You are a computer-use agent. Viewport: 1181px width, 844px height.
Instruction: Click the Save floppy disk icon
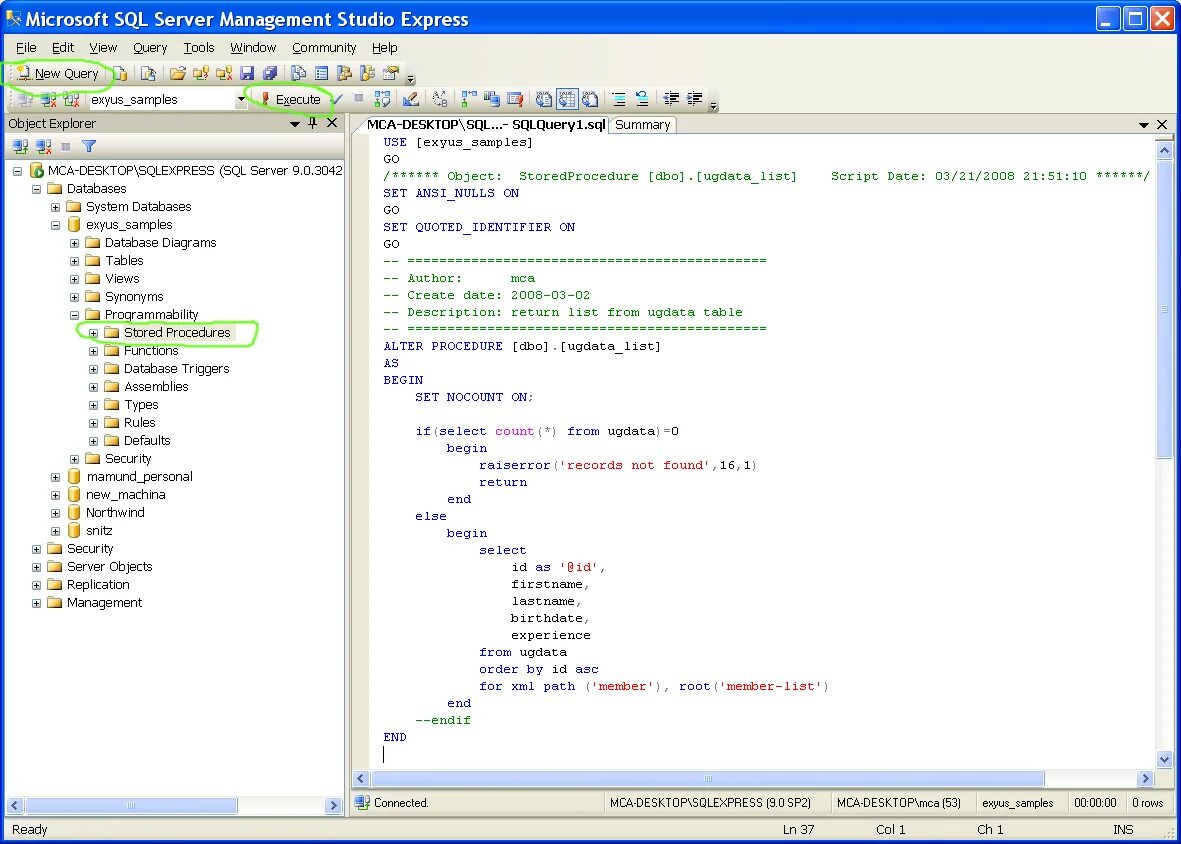click(x=247, y=73)
